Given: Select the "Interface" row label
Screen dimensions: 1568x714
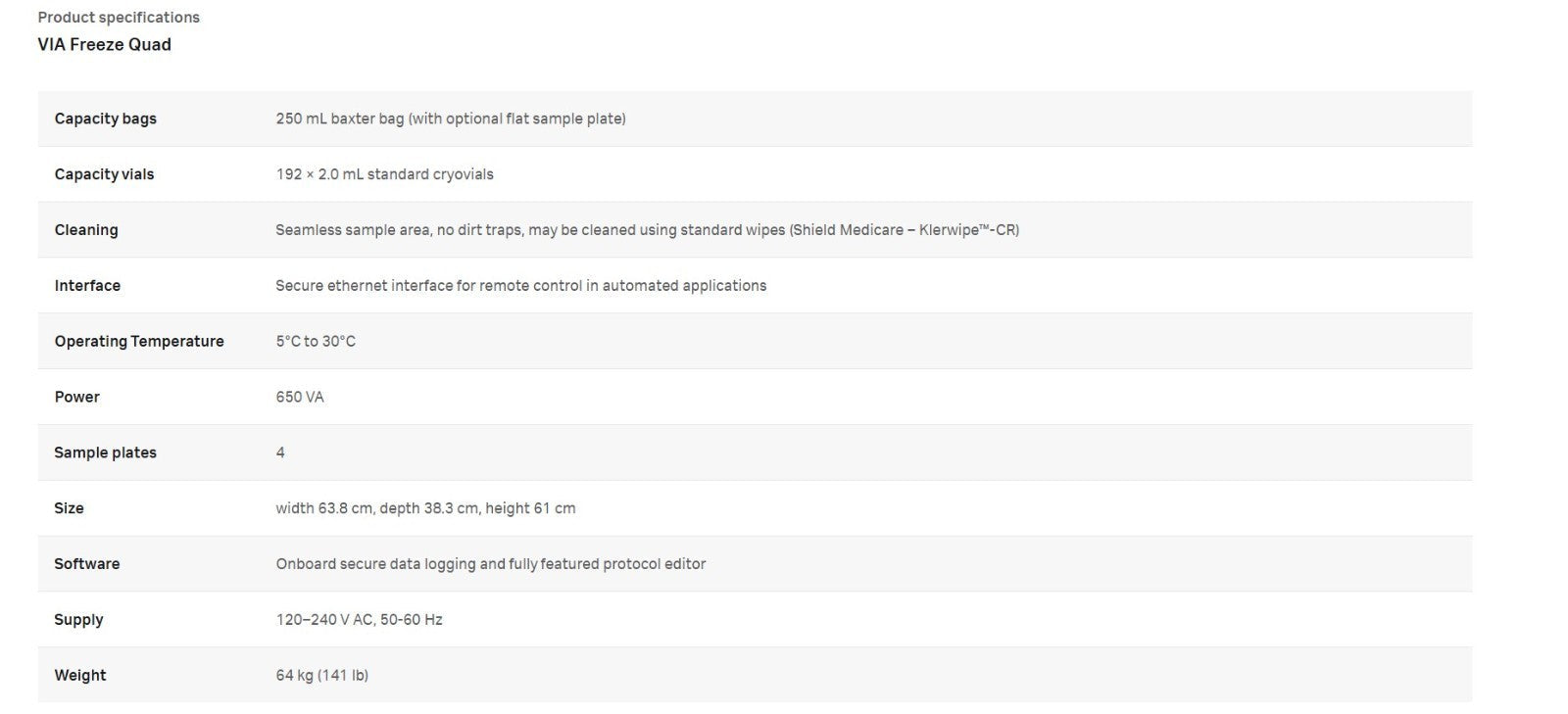Looking at the screenshot, I should pyautogui.click(x=87, y=286).
